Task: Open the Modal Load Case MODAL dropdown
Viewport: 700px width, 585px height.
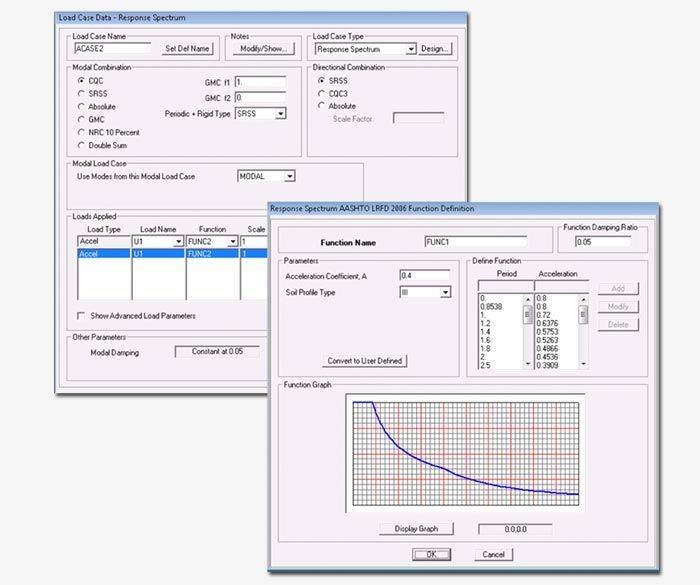Action: pyautogui.click(x=289, y=176)
